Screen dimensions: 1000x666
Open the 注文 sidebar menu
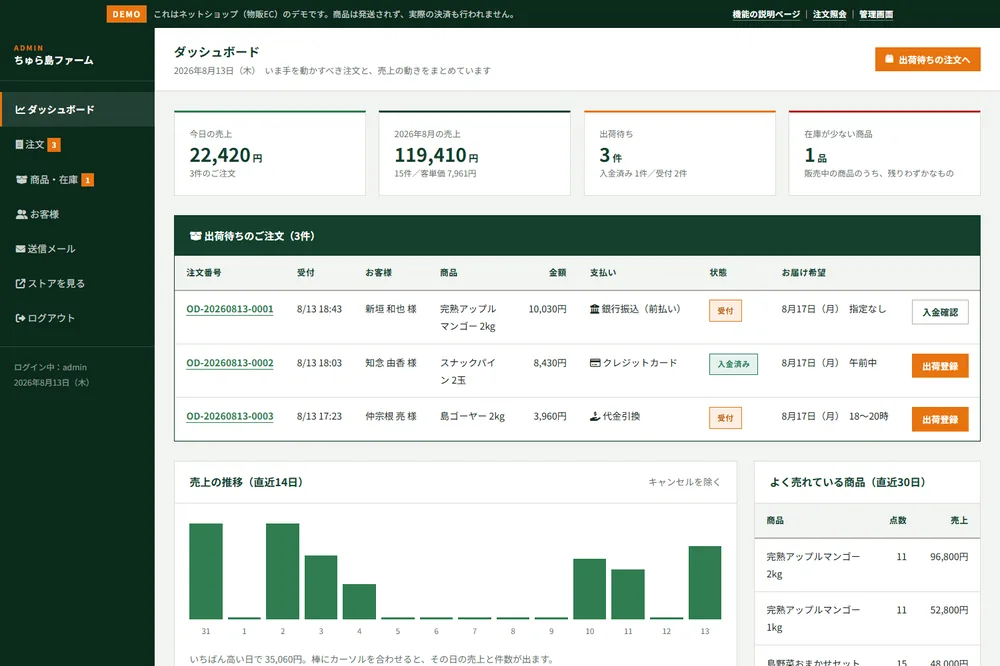point(77,145)
